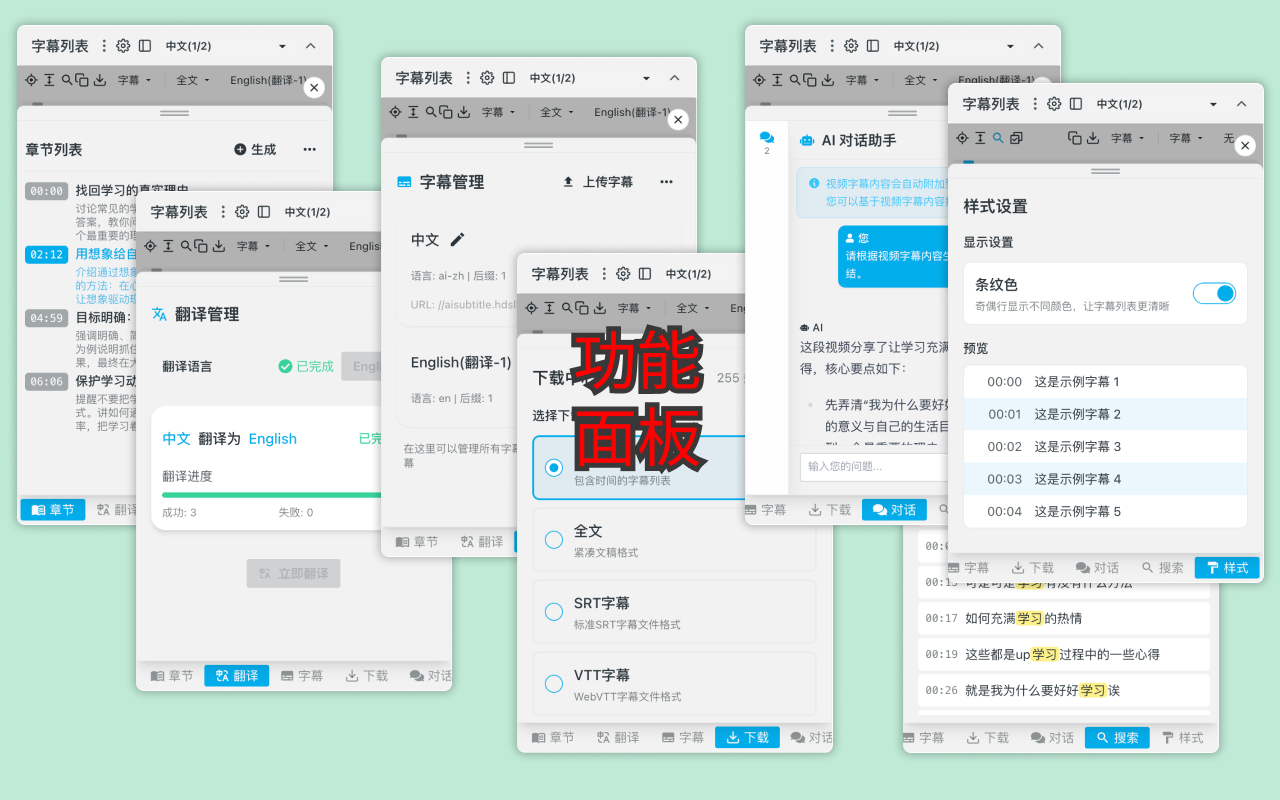Switch to the 搜索 tab at bottom

(1116, 737)
